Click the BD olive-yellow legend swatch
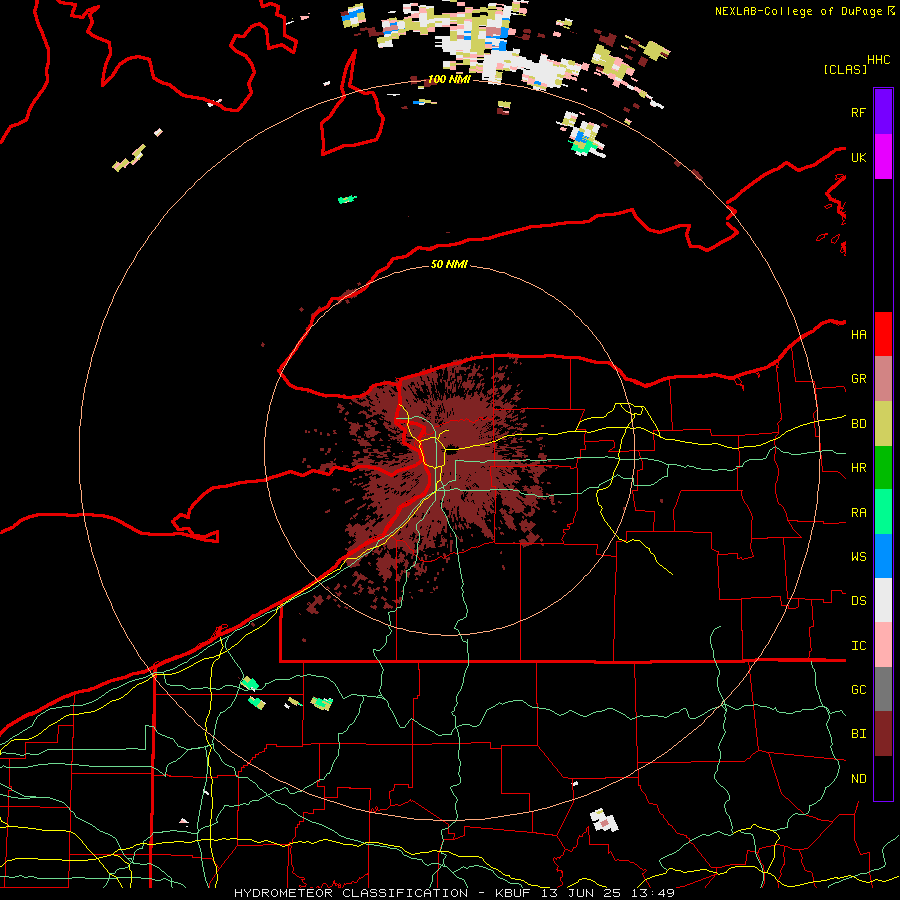Viewport: 900px width, 900px height. (x=883, y=423)
